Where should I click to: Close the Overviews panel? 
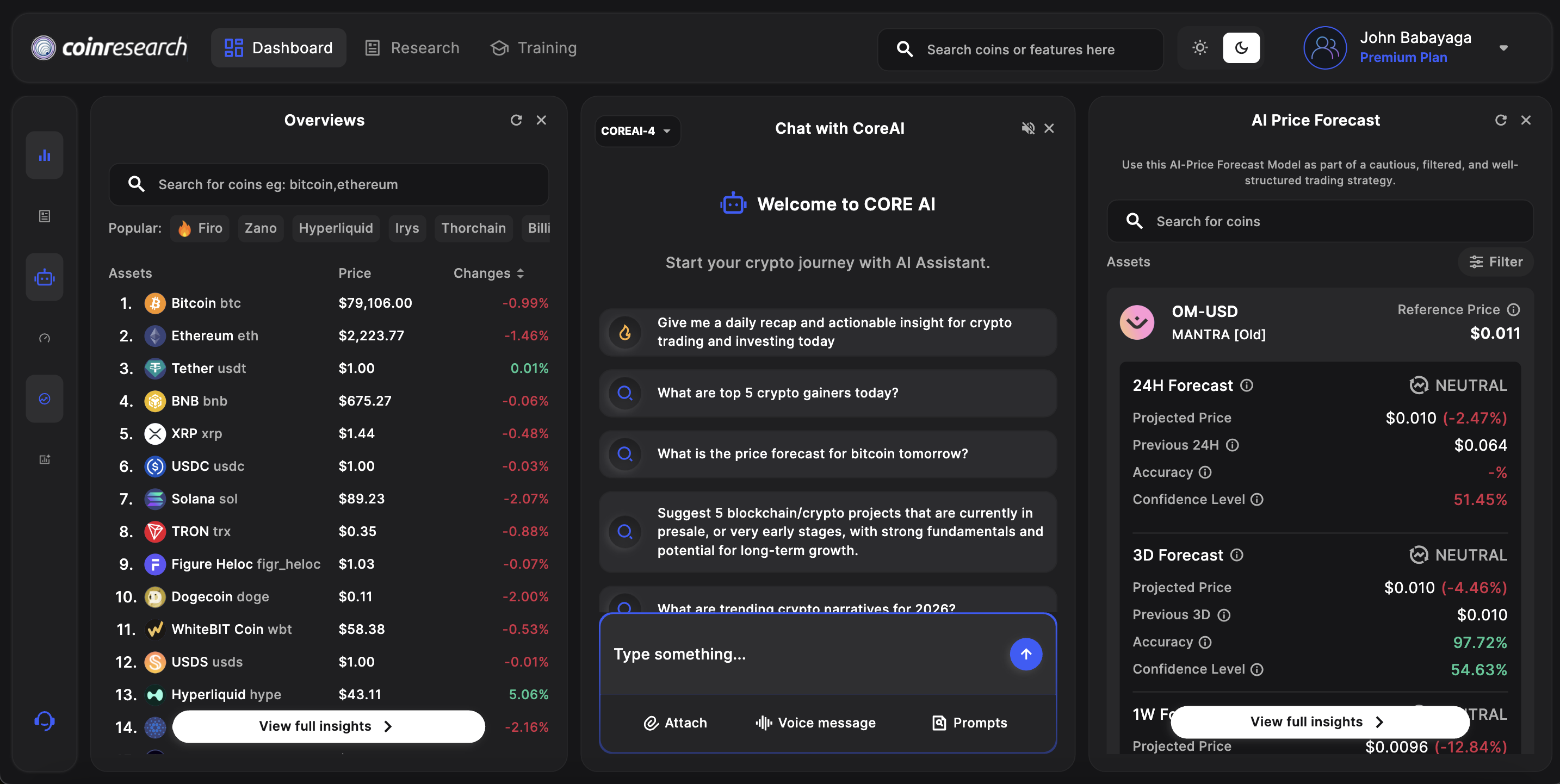(x=541, y=120)
